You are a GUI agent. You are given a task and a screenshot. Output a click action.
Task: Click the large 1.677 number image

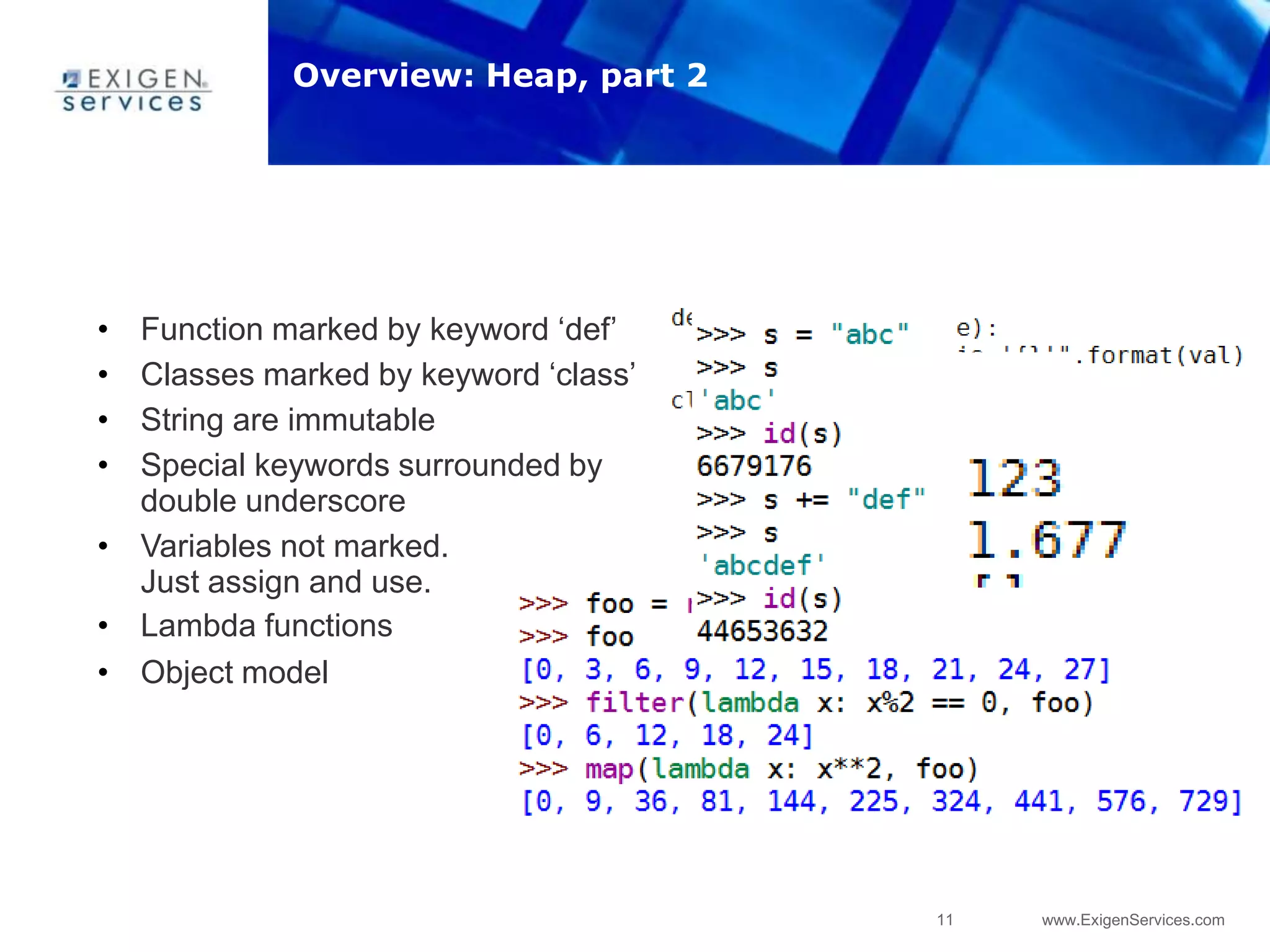click(x=1047, y=540)
